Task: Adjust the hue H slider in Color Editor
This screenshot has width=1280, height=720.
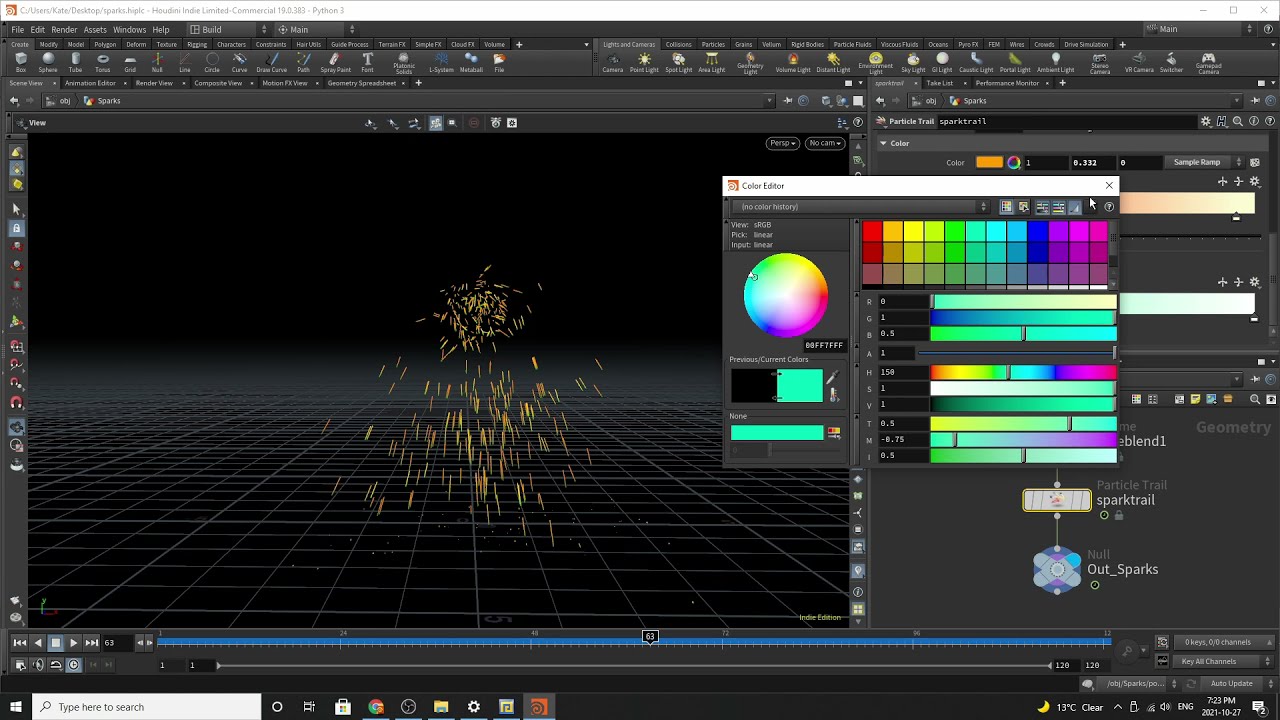Action: (1023, 372)
